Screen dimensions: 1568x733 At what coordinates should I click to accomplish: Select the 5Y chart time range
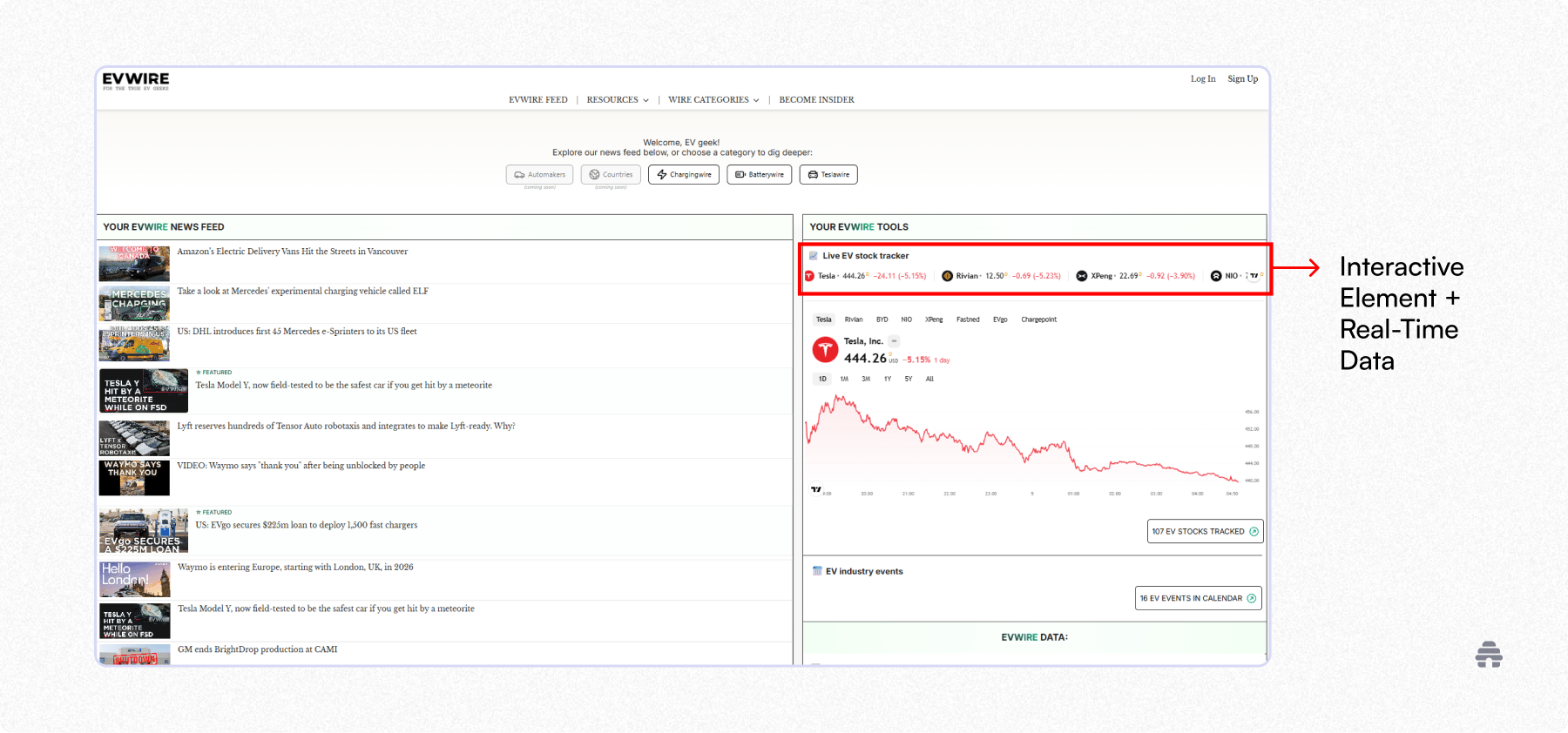tap(909, 380)
